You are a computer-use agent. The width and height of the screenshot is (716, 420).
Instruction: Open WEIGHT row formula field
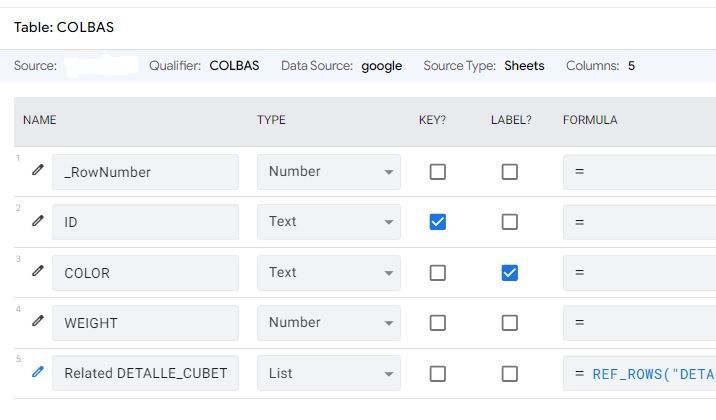[x=639, y=323]
